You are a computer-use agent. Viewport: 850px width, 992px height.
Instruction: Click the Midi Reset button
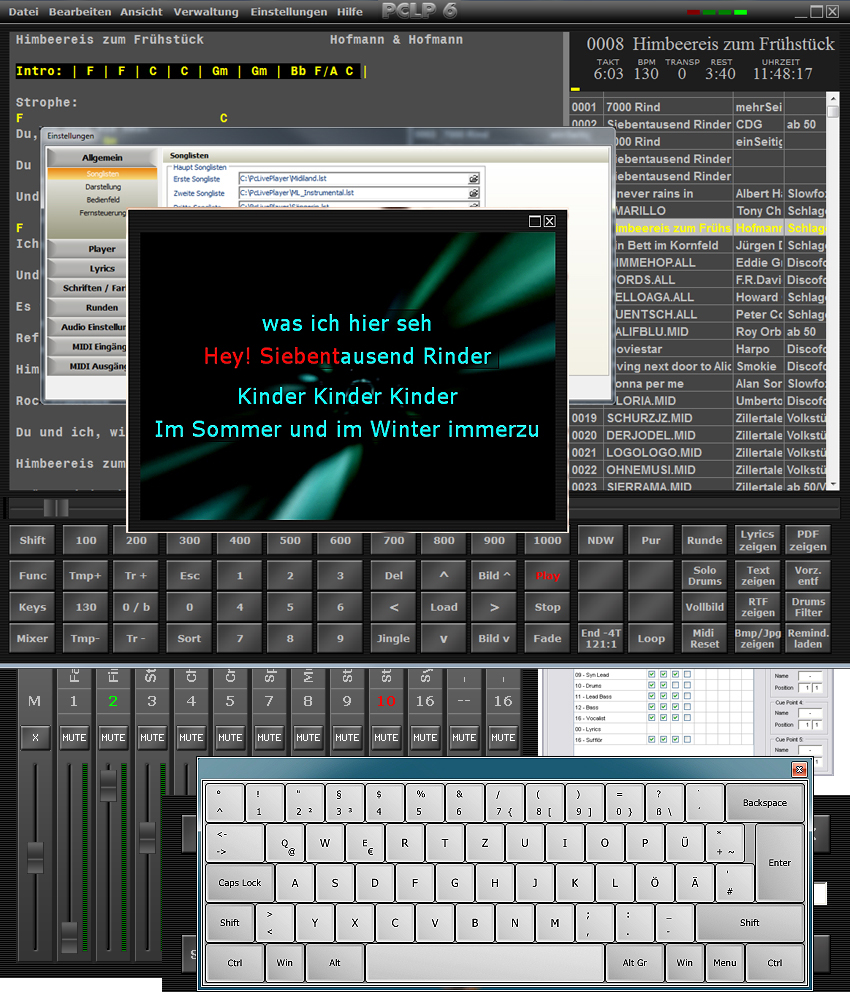[705, 638]
